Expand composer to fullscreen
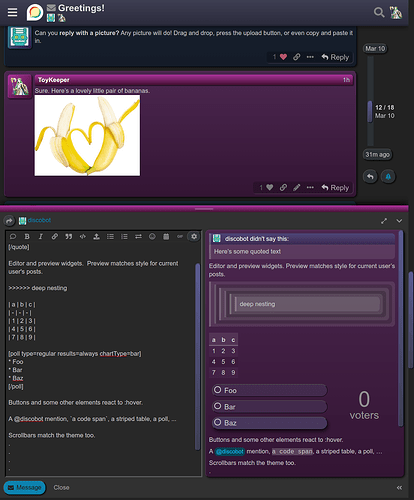Screen dimensions: 414x500 (384, 221)
